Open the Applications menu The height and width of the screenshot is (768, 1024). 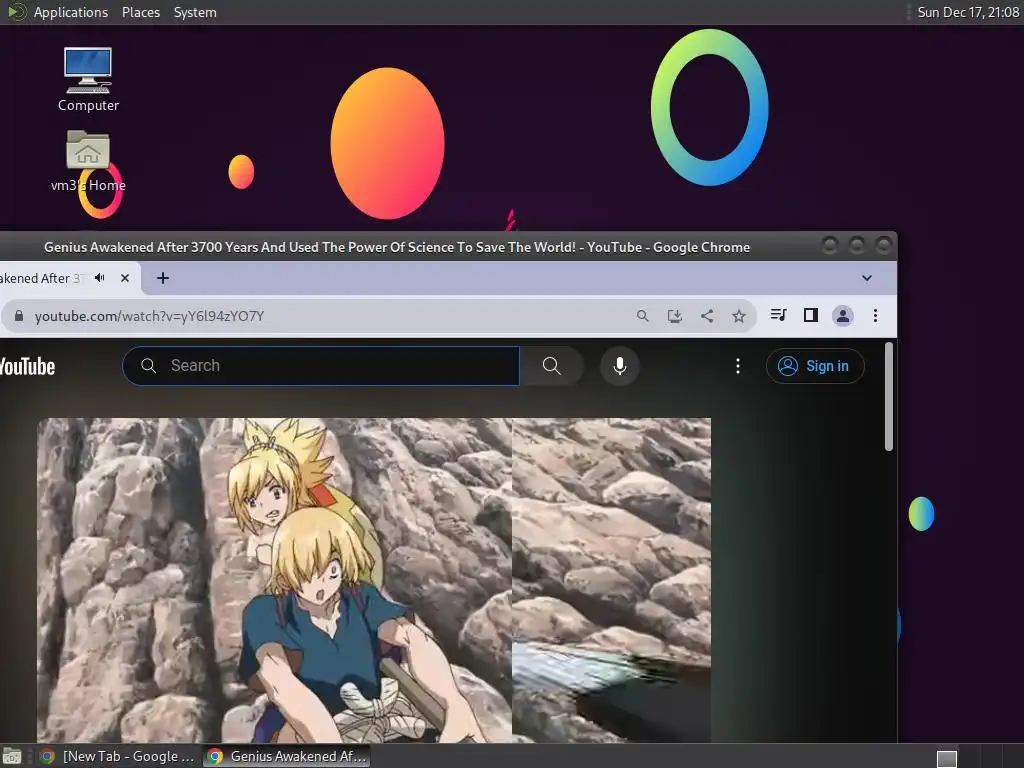coord(71,12)
